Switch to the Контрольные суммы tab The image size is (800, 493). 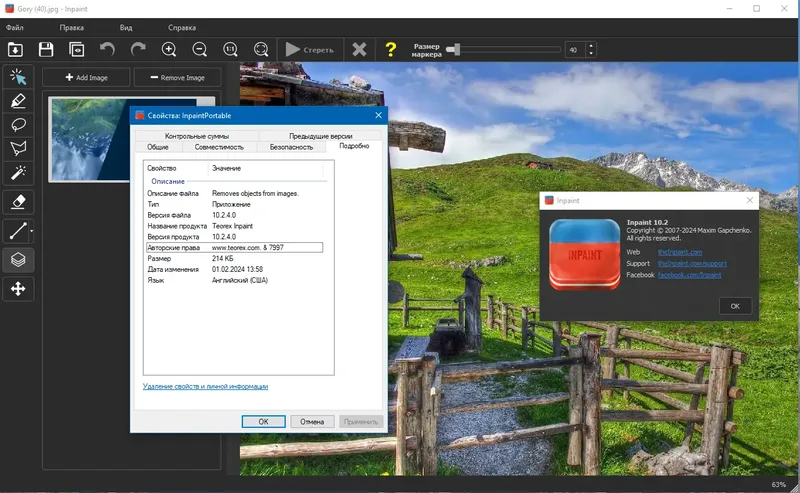pyautogui.click(x=196, y=136)
